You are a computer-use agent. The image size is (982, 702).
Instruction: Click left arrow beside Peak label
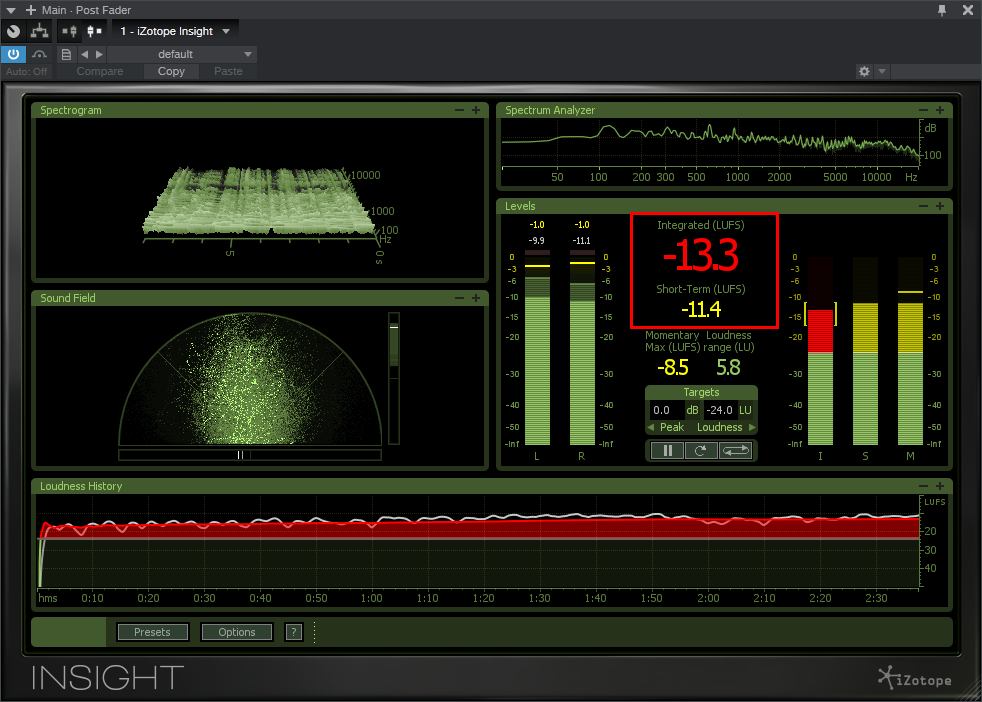pos(651,427)
